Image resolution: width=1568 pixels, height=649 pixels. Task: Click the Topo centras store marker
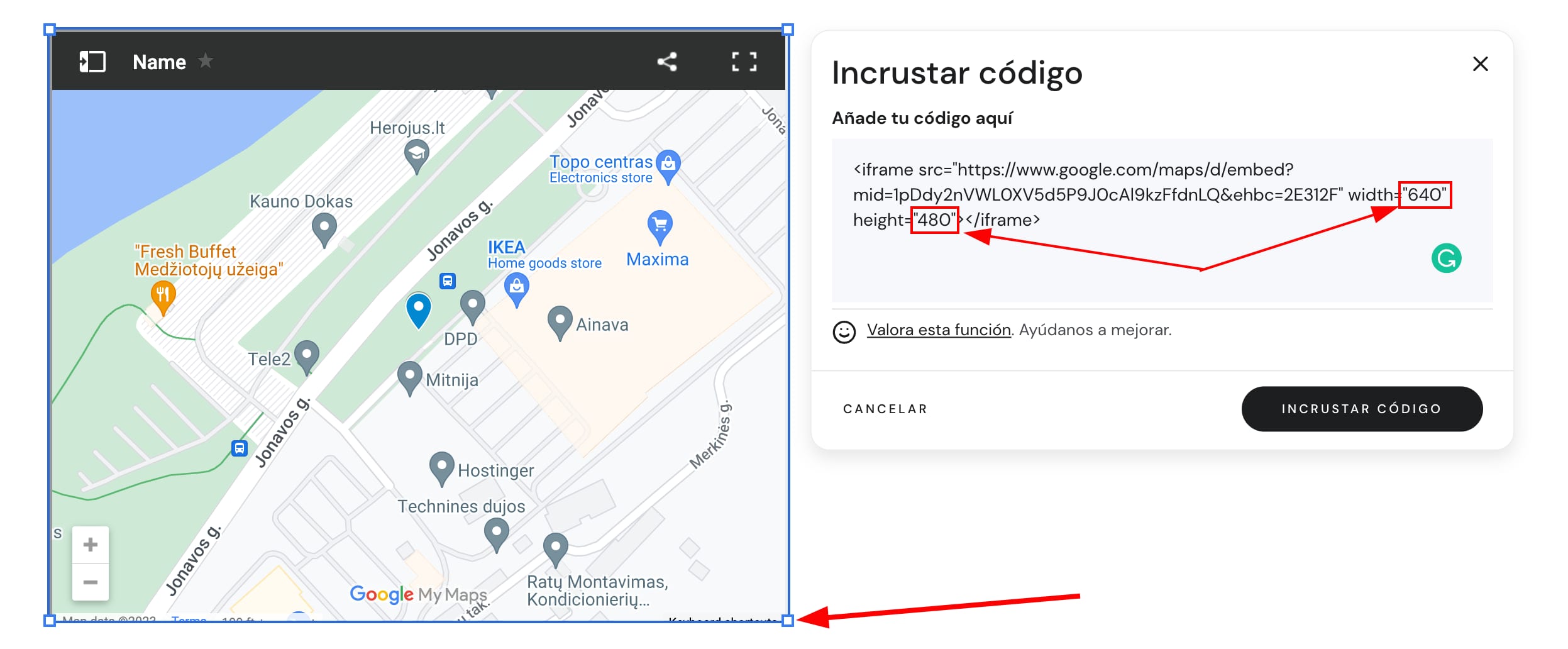click(x=668, y=165)
